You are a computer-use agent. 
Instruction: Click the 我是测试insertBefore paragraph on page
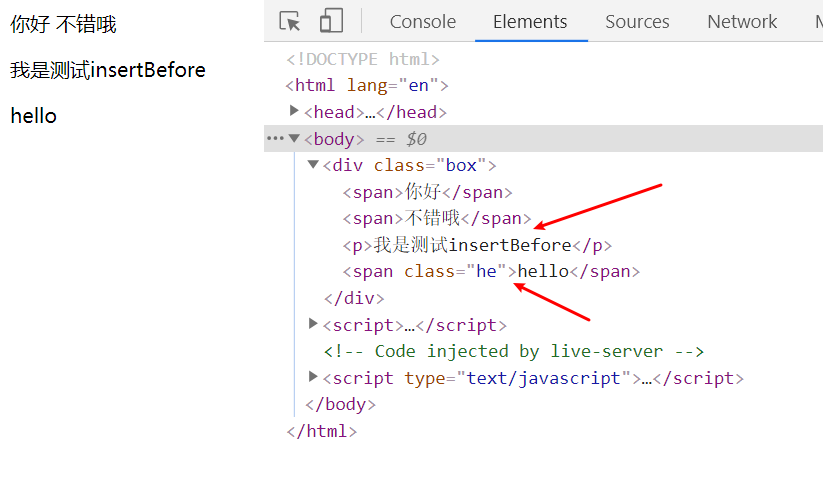pyautogui.click(x=108, y=70)
